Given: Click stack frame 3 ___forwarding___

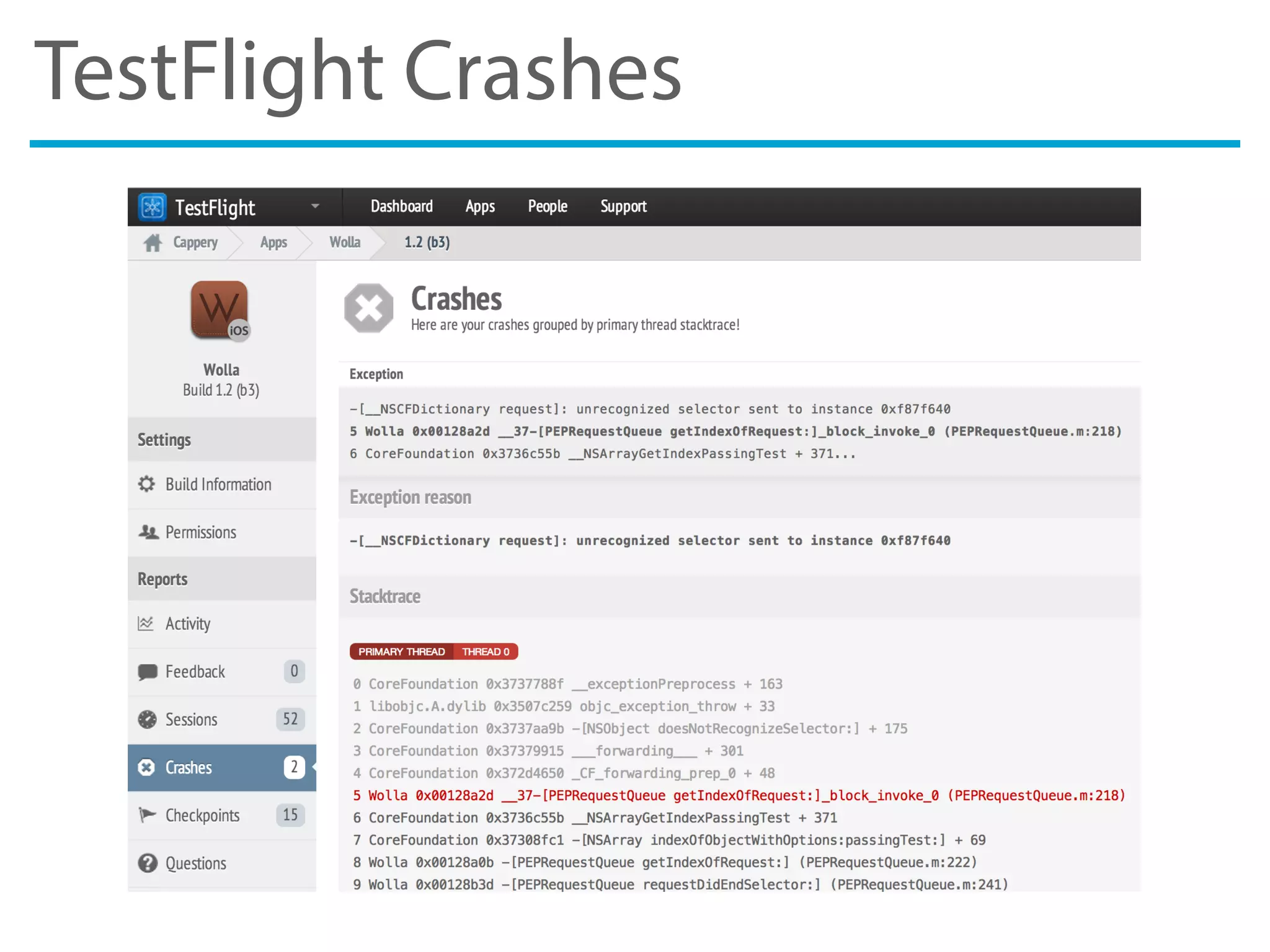Looking at the screenshot, I should [x=548, y=751].
